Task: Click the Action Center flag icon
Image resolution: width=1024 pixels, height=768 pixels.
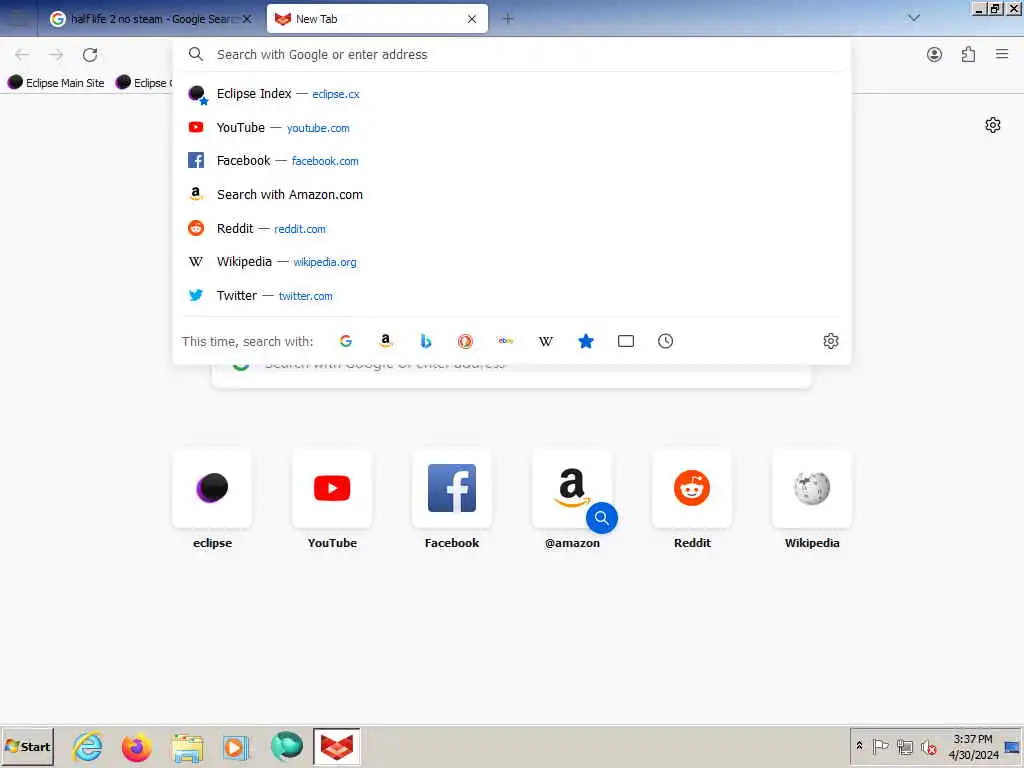Action: click(880, 746)
